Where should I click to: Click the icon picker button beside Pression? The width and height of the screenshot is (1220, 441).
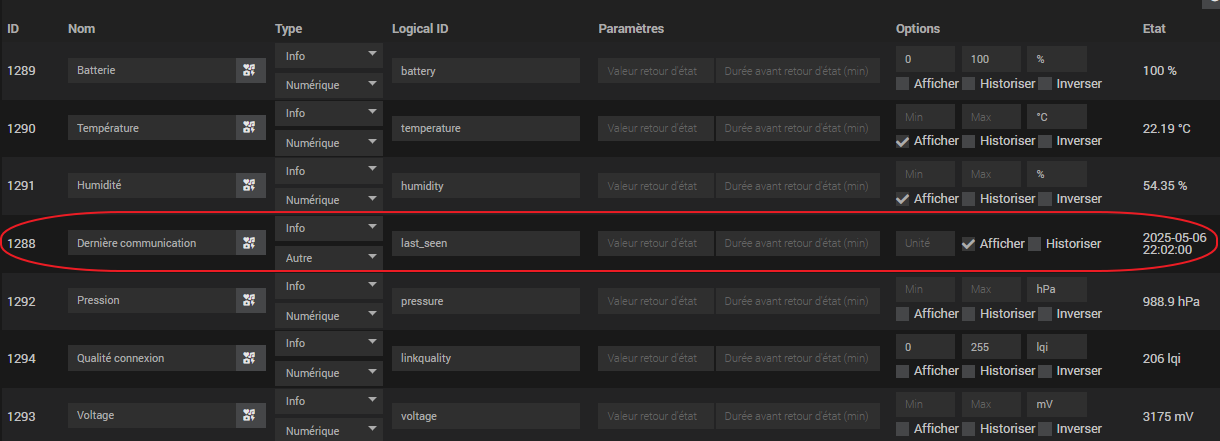(250, 300)
